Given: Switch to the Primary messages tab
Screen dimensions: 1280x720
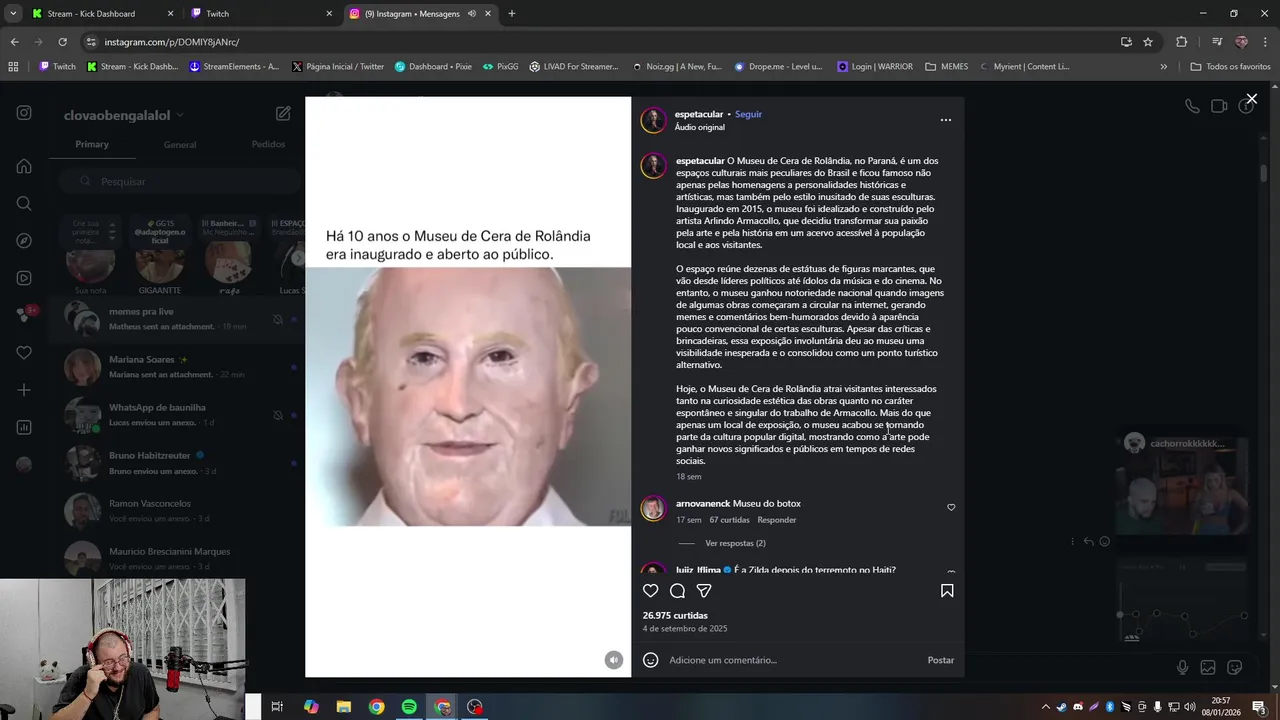Looking at the screenshot, I should pos(92,144).
